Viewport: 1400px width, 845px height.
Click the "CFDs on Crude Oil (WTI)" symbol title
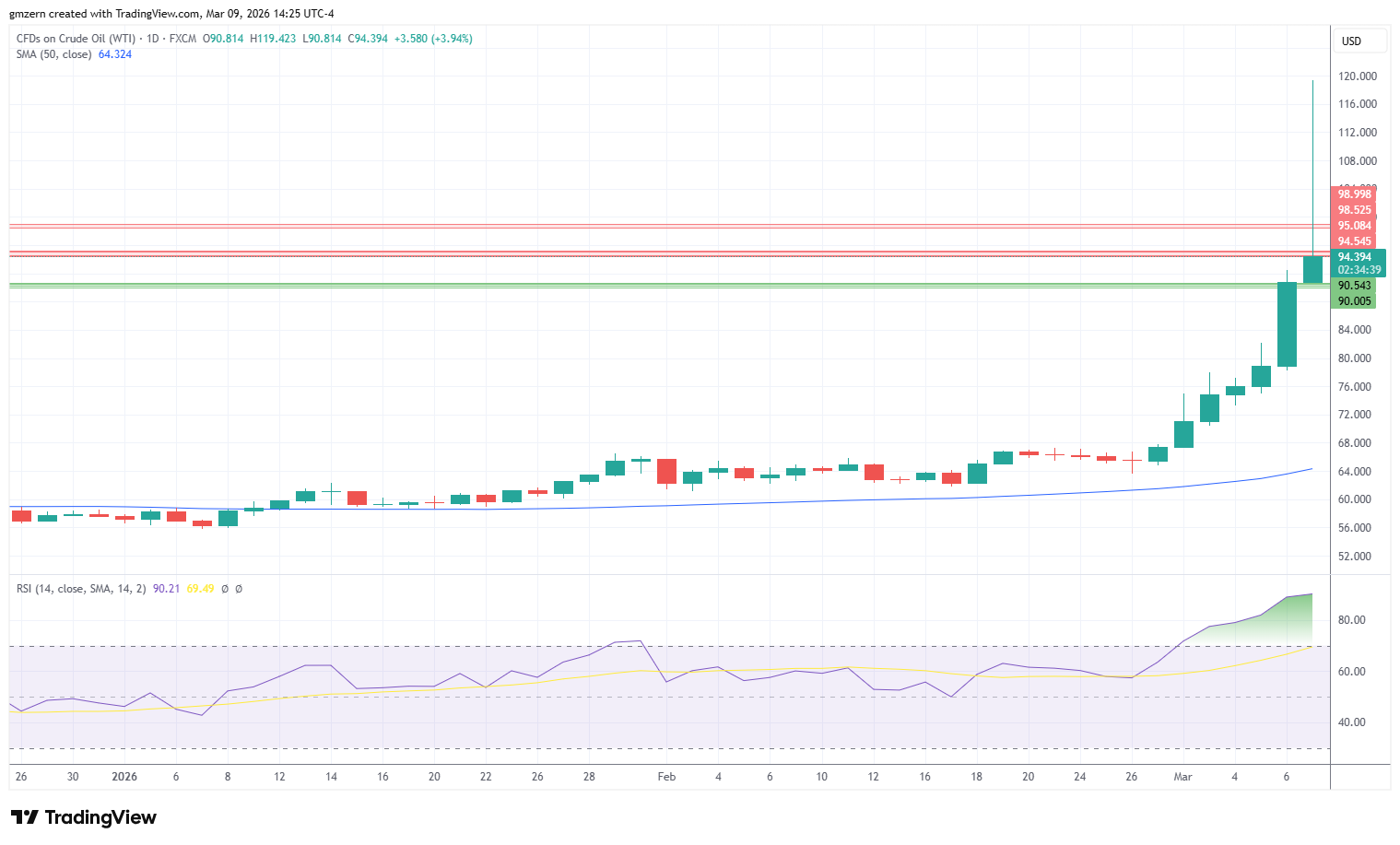pos(76,39)
